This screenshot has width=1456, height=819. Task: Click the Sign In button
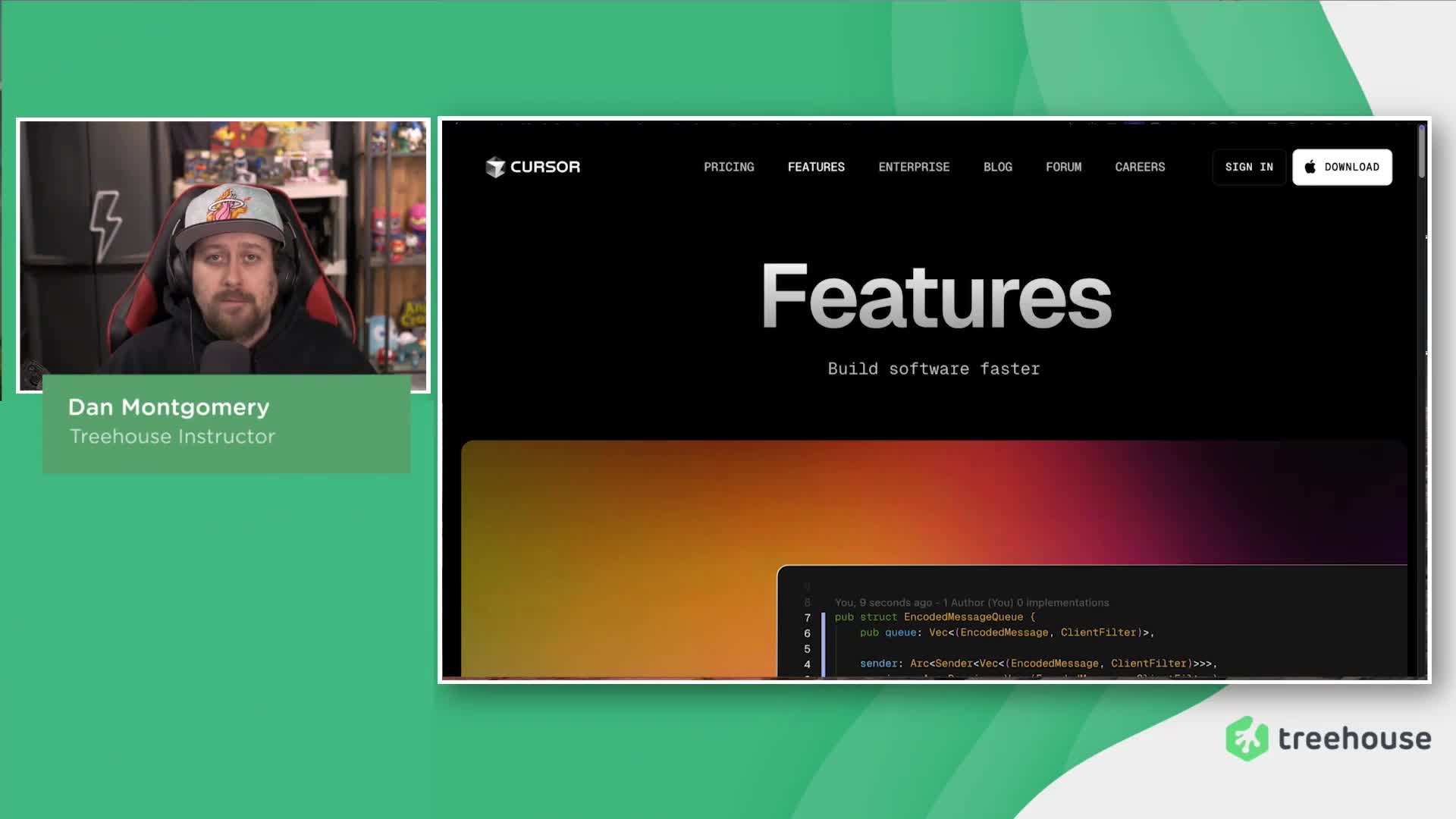[x=1248, y=167]
